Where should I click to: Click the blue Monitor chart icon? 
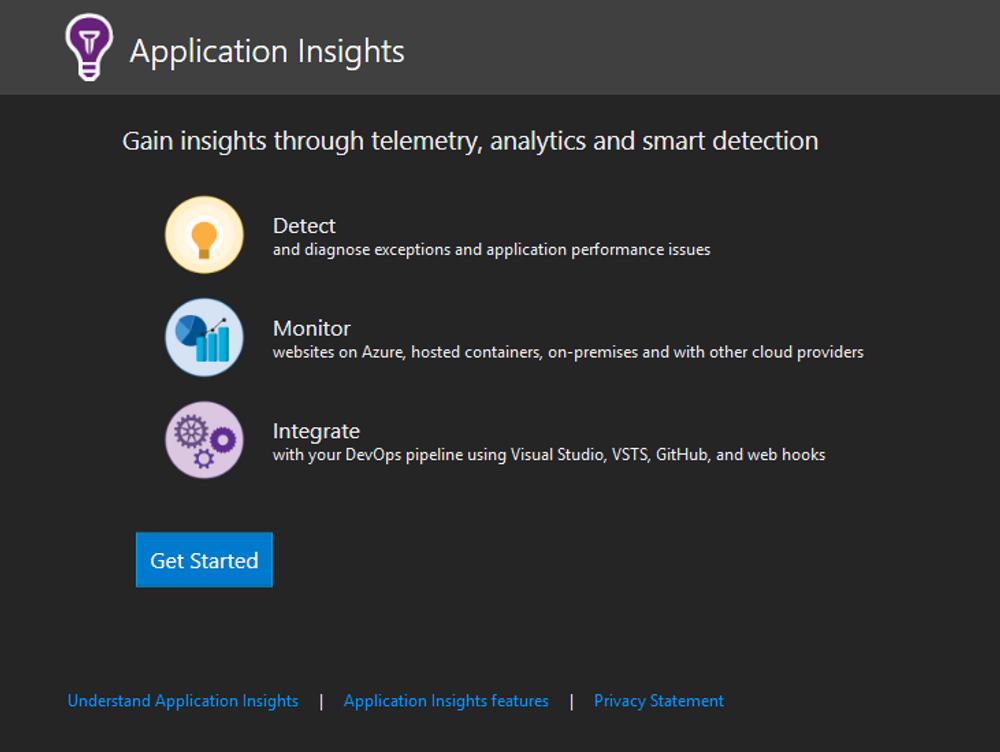click(204, 337)
